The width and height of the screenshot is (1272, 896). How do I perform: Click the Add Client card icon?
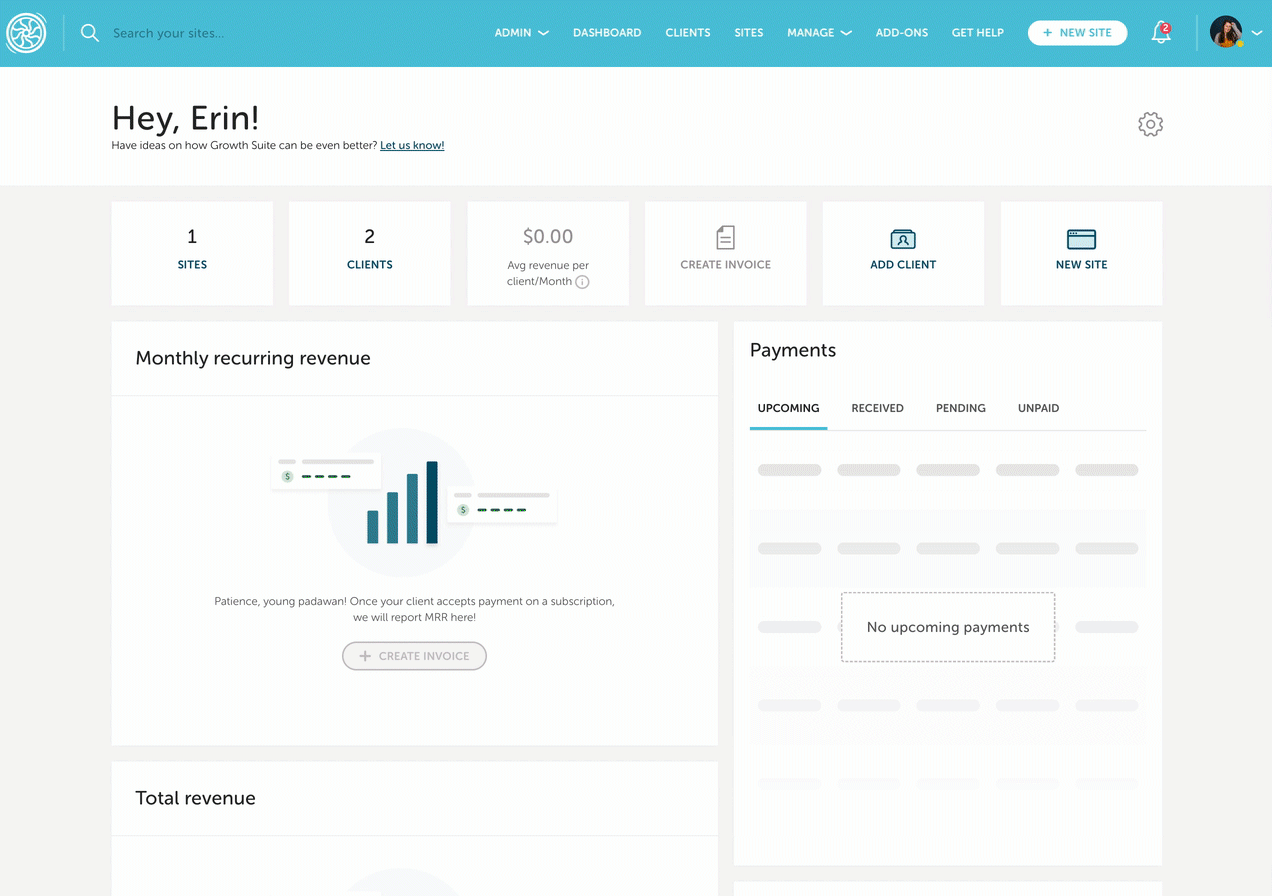(x=903, y=239)
